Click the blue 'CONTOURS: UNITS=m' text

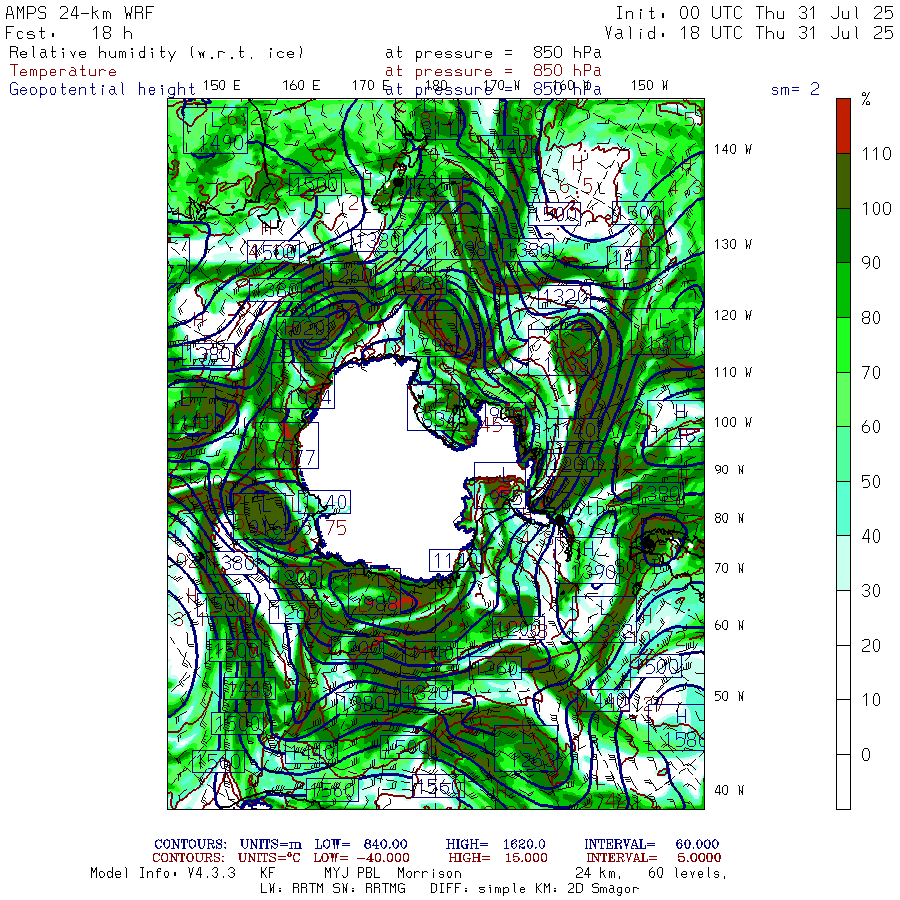(x=228, y=844)
